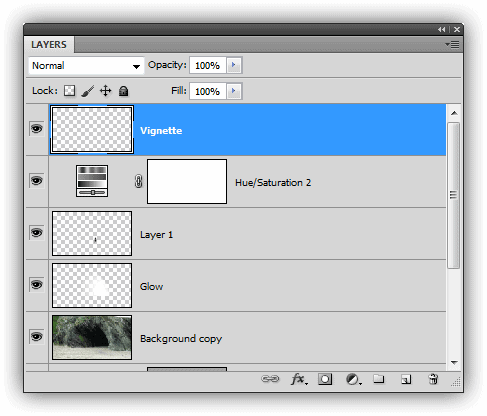Select the Hue/Saturation 2 layer mask thumbnail

point(187,181)
